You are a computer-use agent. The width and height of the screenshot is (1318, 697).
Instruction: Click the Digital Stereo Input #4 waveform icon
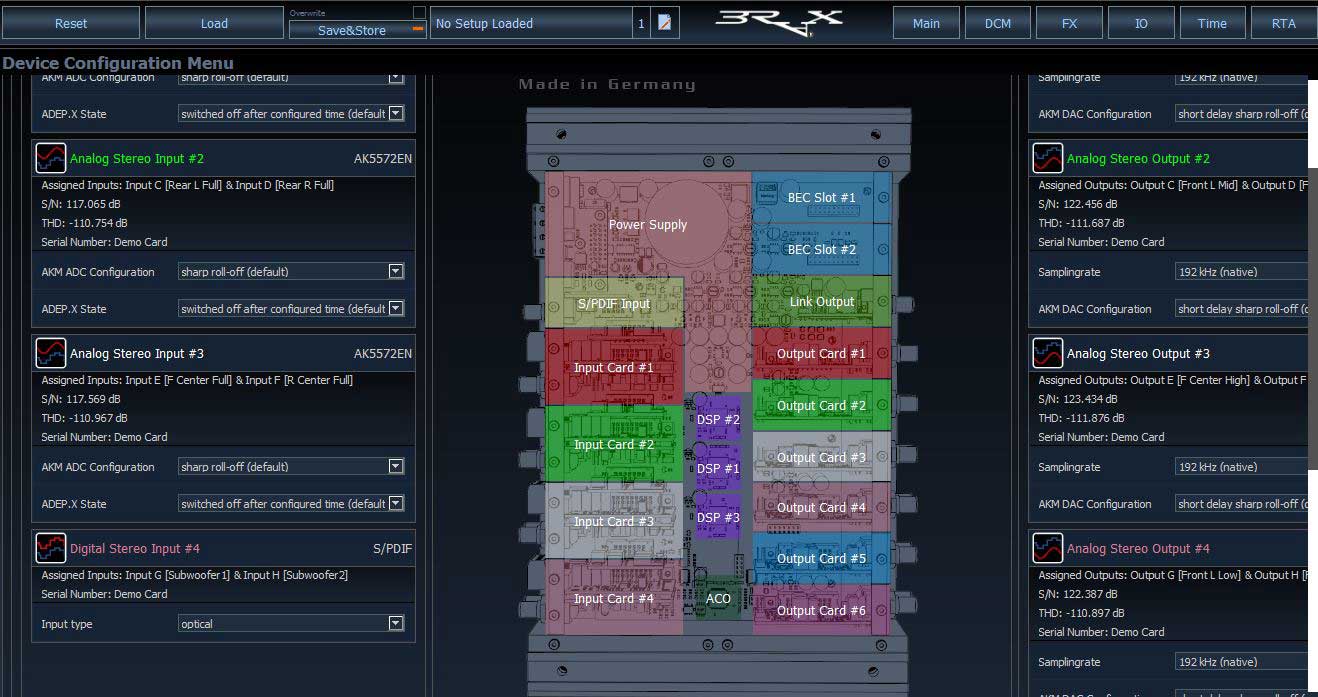pyautogui.click(x=51, y=548)
